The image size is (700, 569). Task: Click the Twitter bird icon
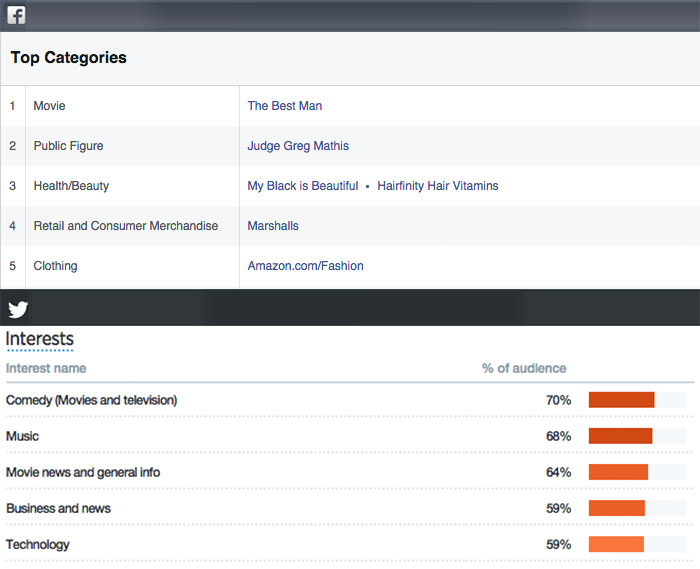(x=18, y=309)
